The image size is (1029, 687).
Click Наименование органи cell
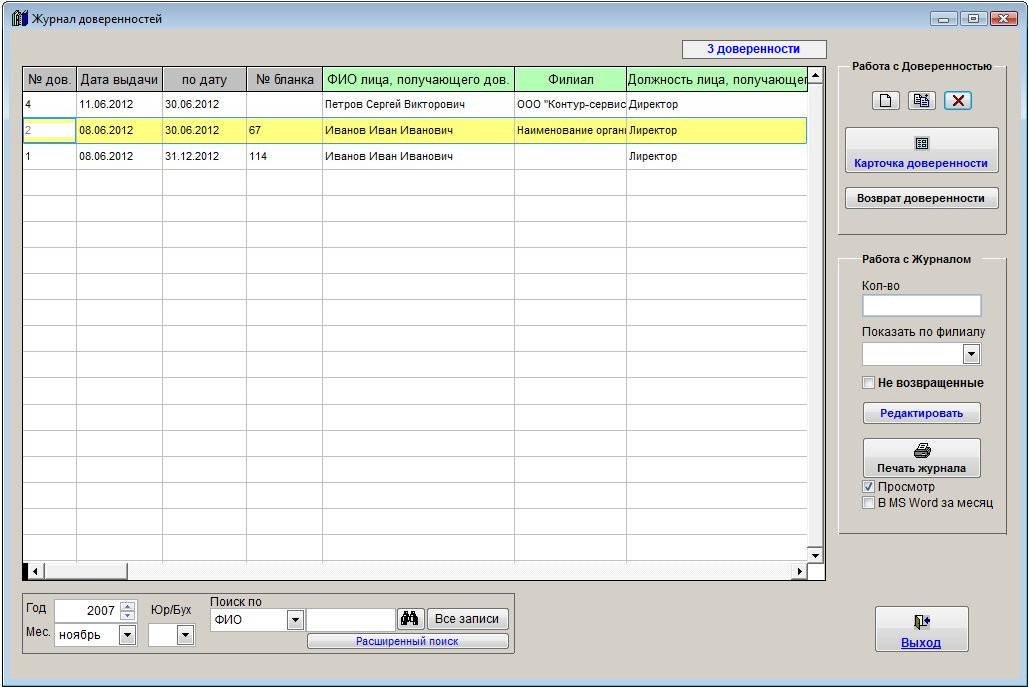click(570, 130)
